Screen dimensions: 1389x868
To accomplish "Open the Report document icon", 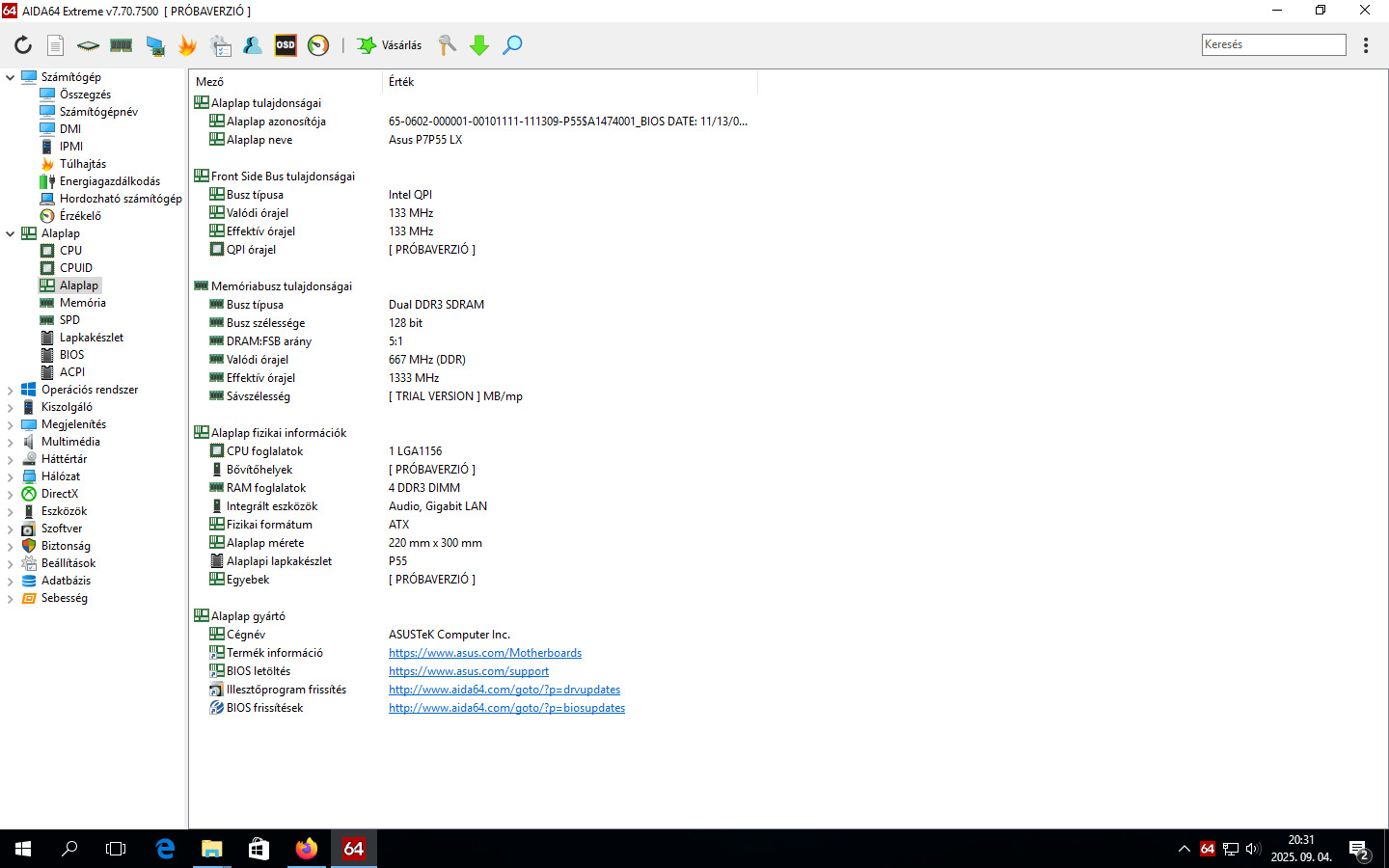I will coord(56,45).
